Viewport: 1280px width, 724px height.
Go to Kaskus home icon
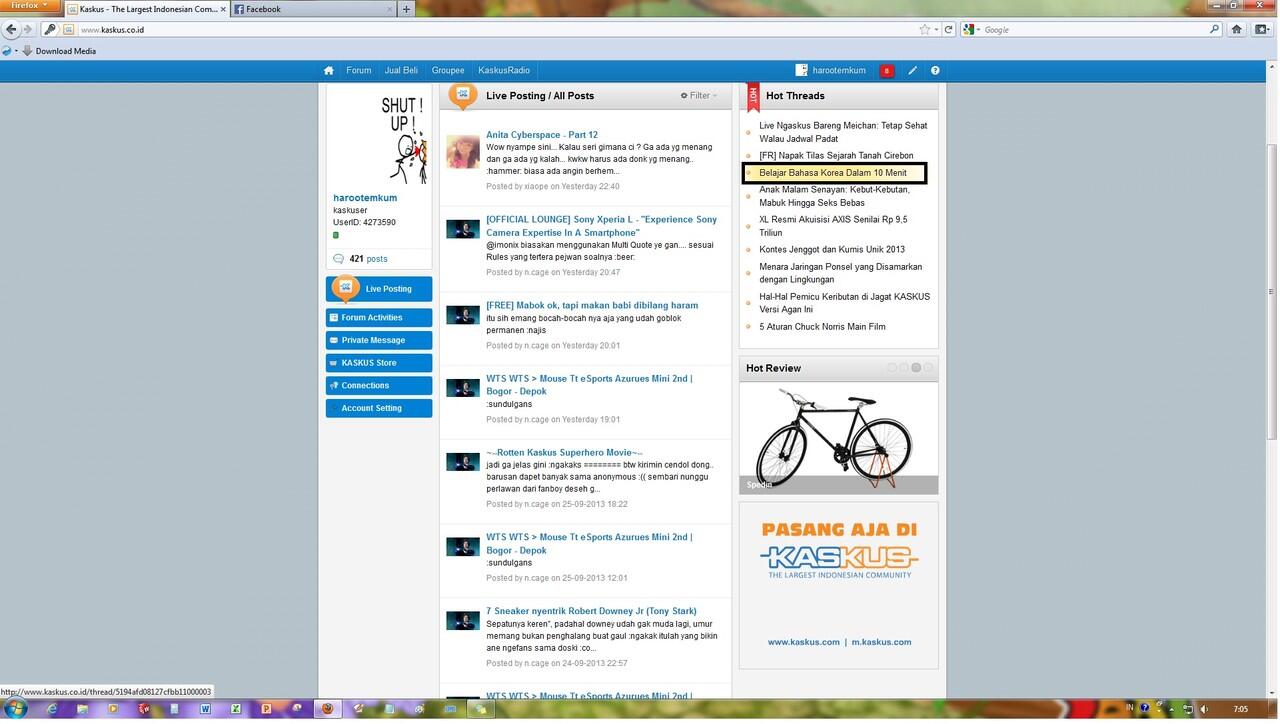pyautogui.click(x=329, y=71)
